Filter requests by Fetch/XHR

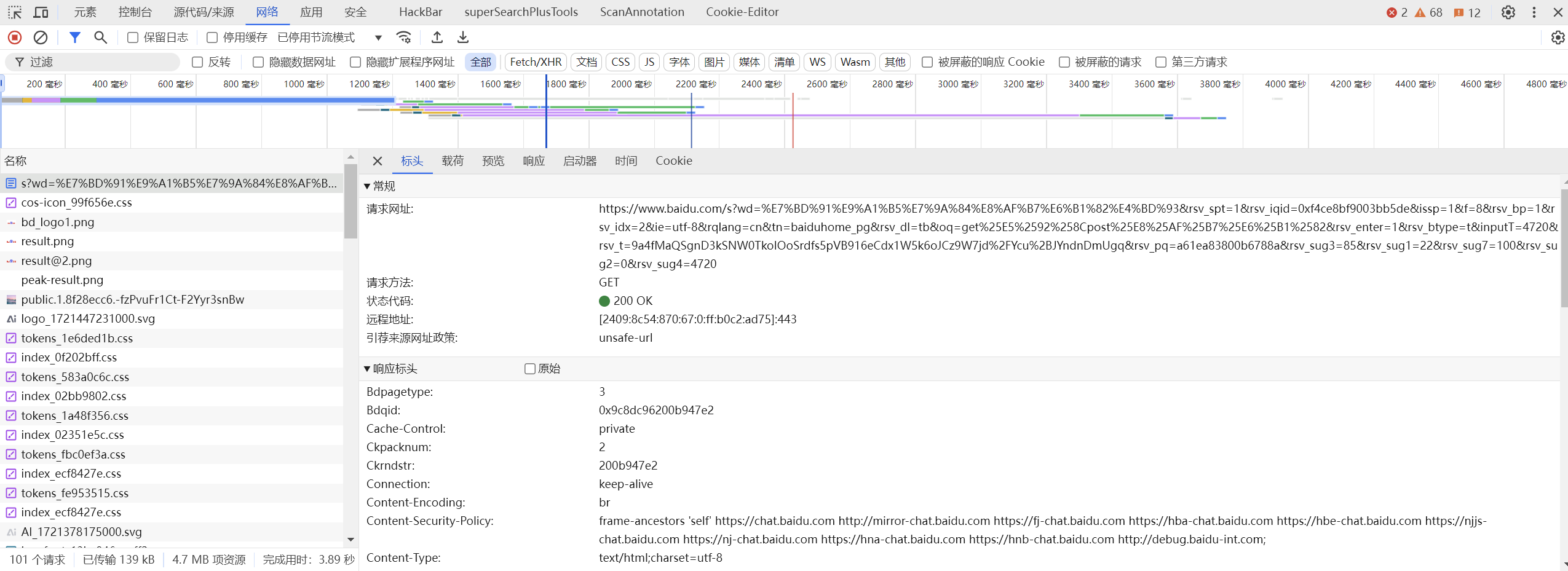point(535,62)
